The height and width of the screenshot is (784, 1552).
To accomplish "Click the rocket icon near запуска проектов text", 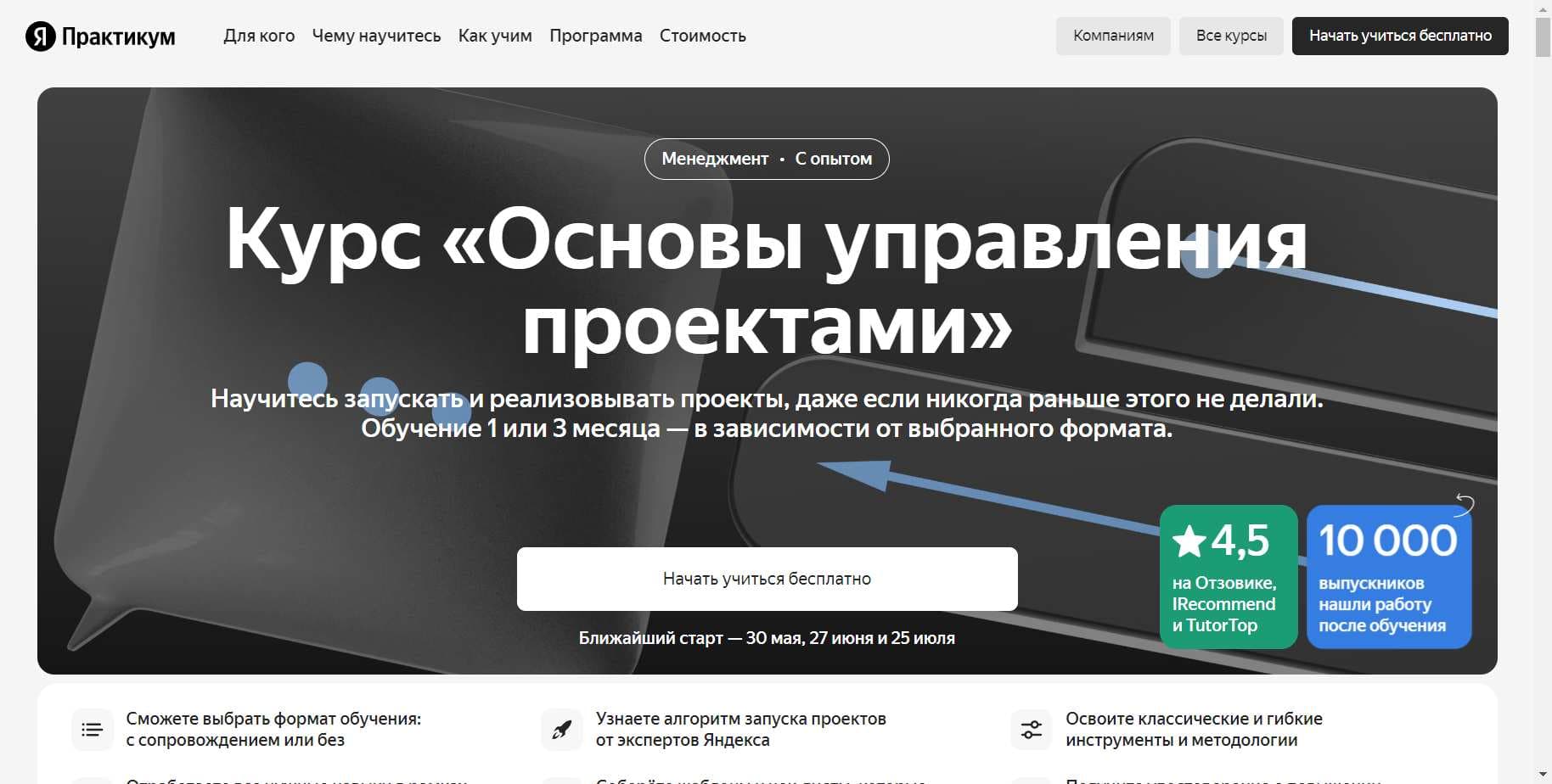I will tap(561, 728).
